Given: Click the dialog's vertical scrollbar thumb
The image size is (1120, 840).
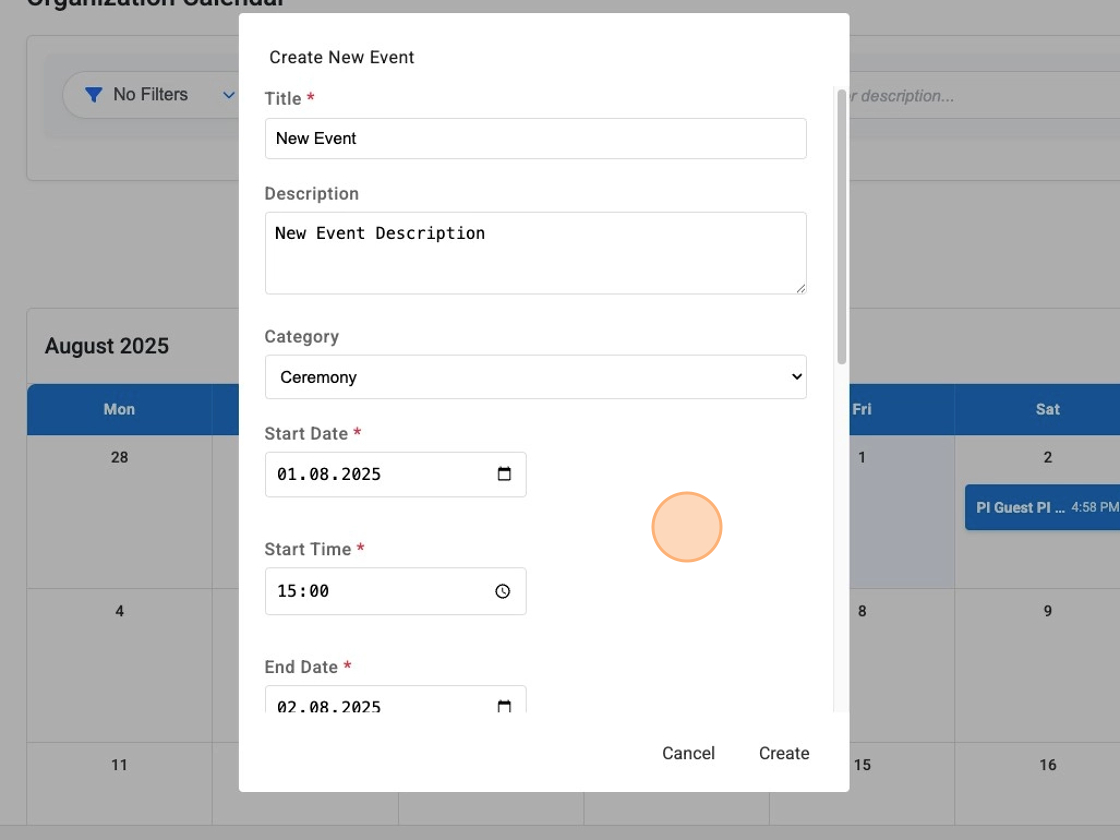Looking at the screenshot, I should coord(842,226).
